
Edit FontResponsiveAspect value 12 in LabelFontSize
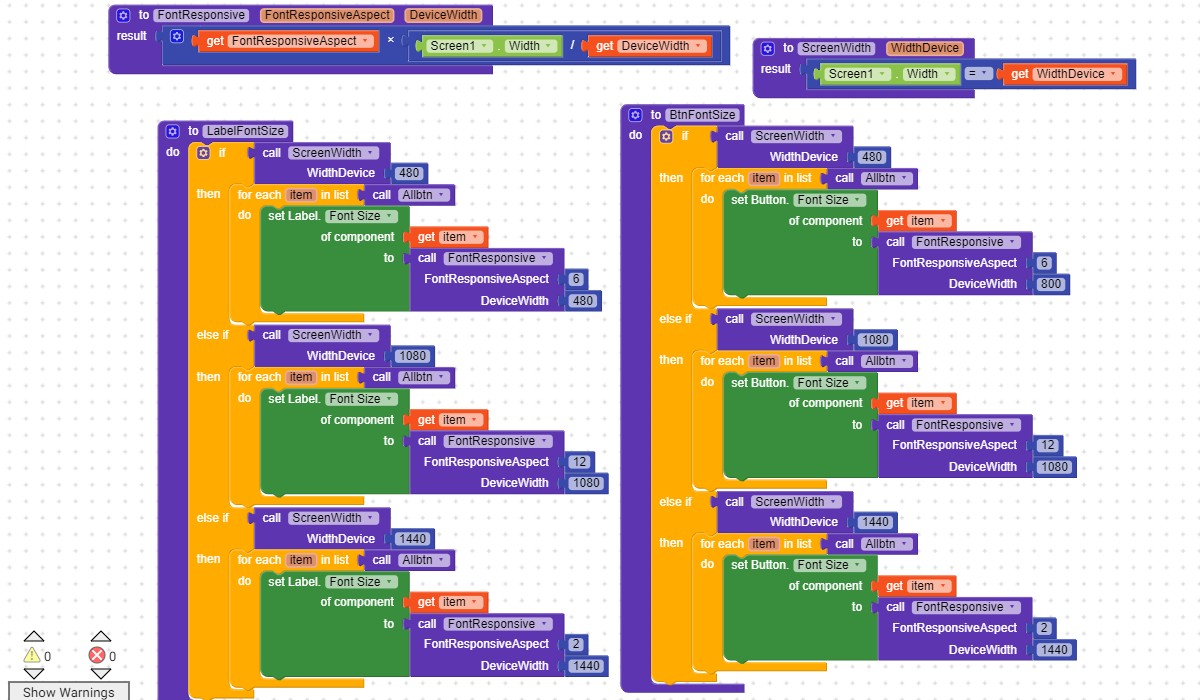[578, 462]
